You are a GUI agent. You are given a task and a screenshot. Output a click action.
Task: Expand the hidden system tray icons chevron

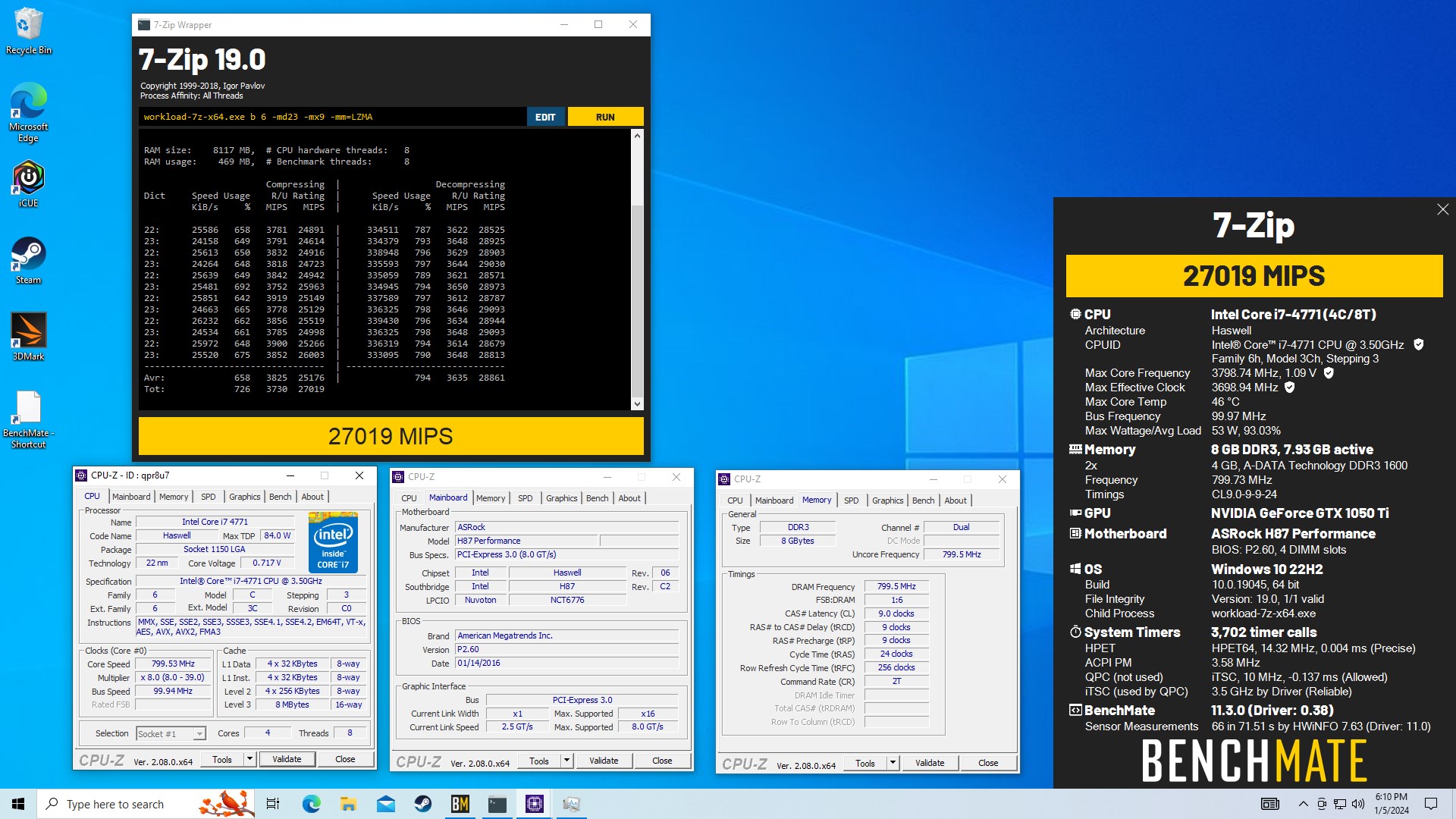pos(1303,804)
